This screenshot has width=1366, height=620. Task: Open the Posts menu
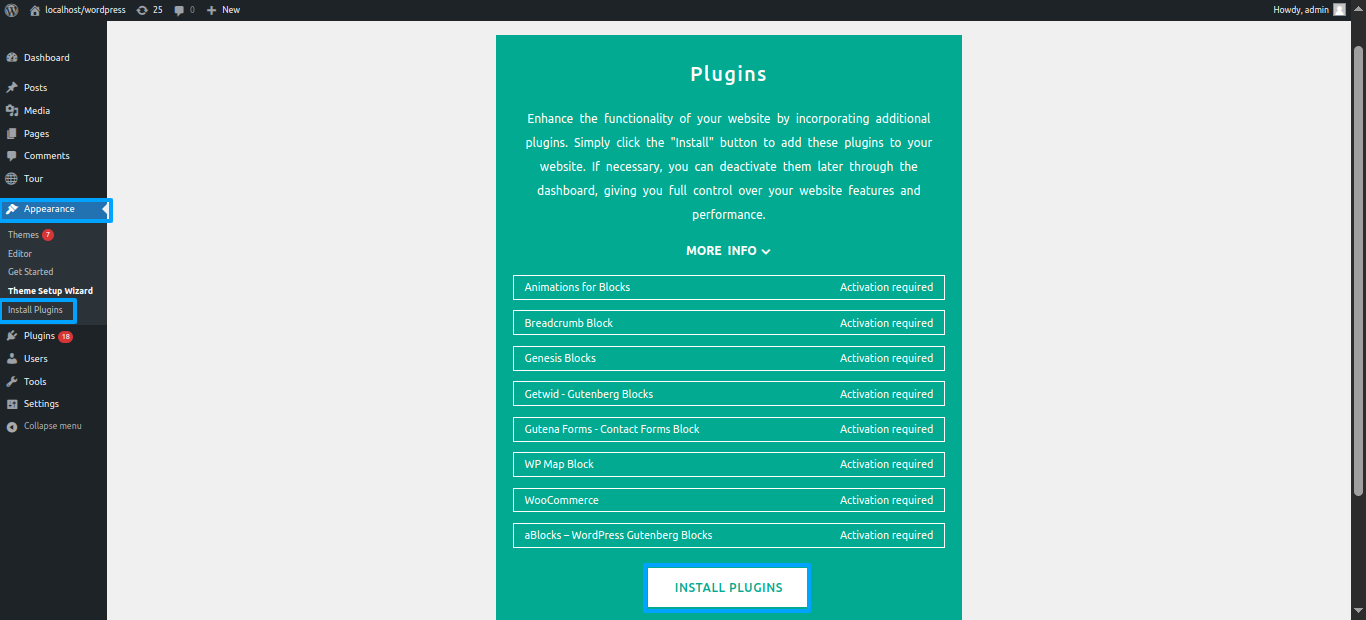coord(35,88)
